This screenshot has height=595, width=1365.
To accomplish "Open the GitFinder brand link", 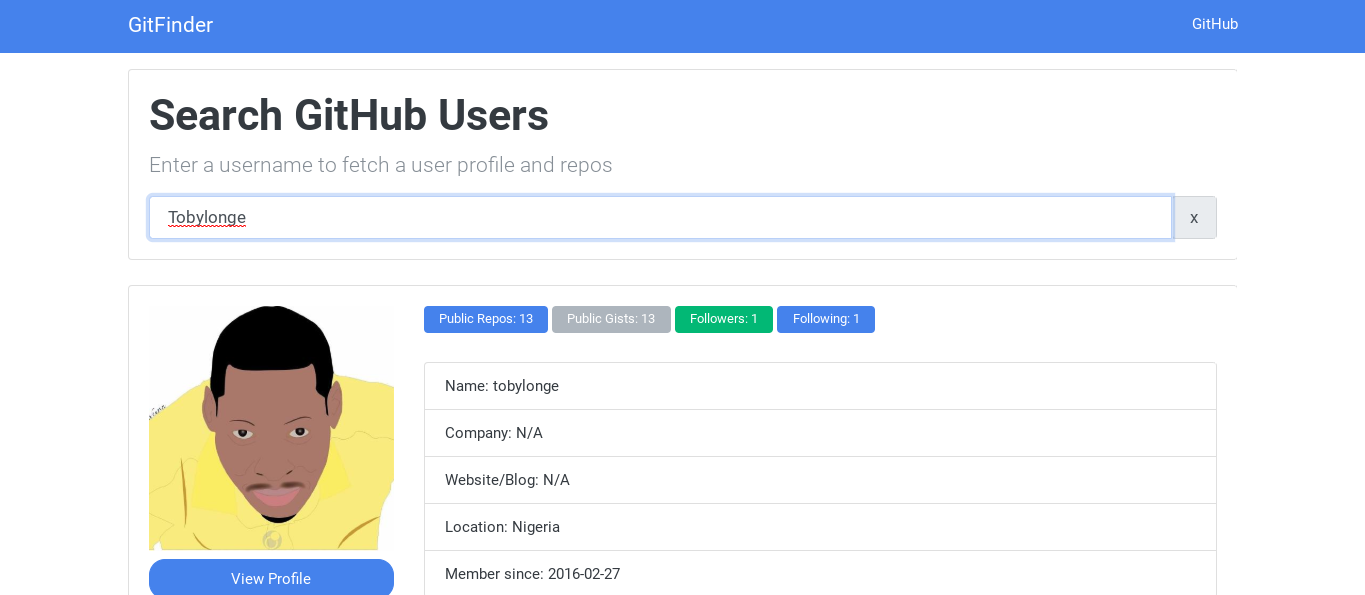I will point(170,25).
